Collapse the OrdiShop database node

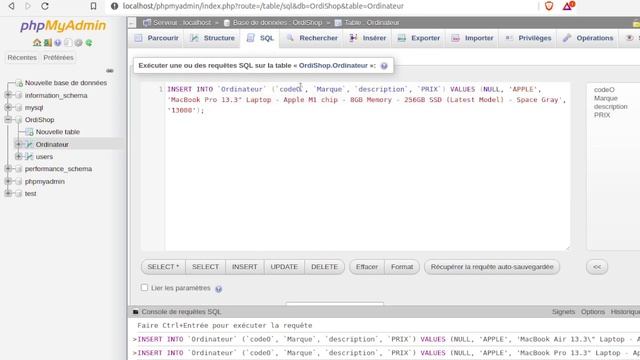pyautogui.click(x=8, y=120)
